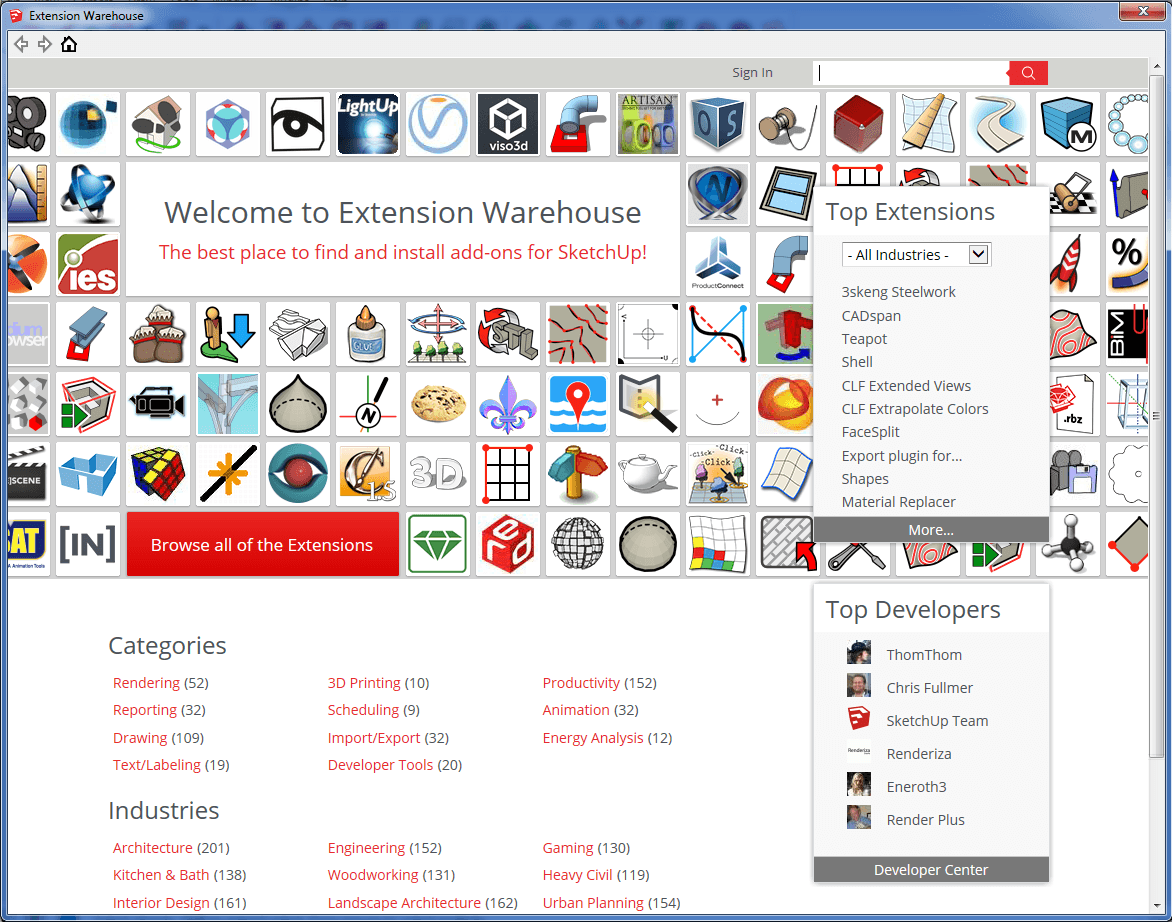Open the Rubik's cube extension
The width and height of the screenshot is (1172, 922).
[158, 474]
